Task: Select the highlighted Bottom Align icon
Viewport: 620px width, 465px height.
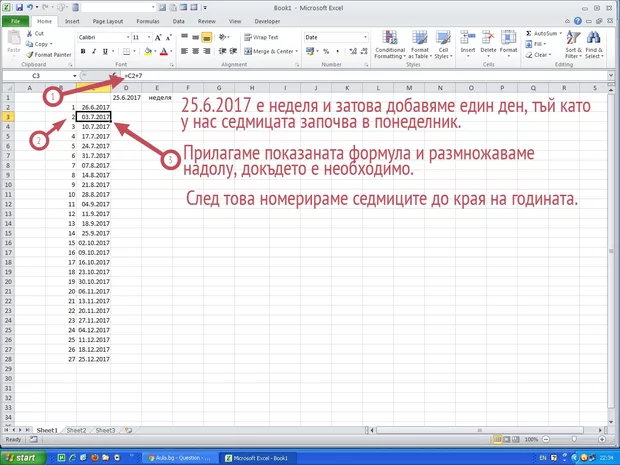Action: [x=206, y=37]
